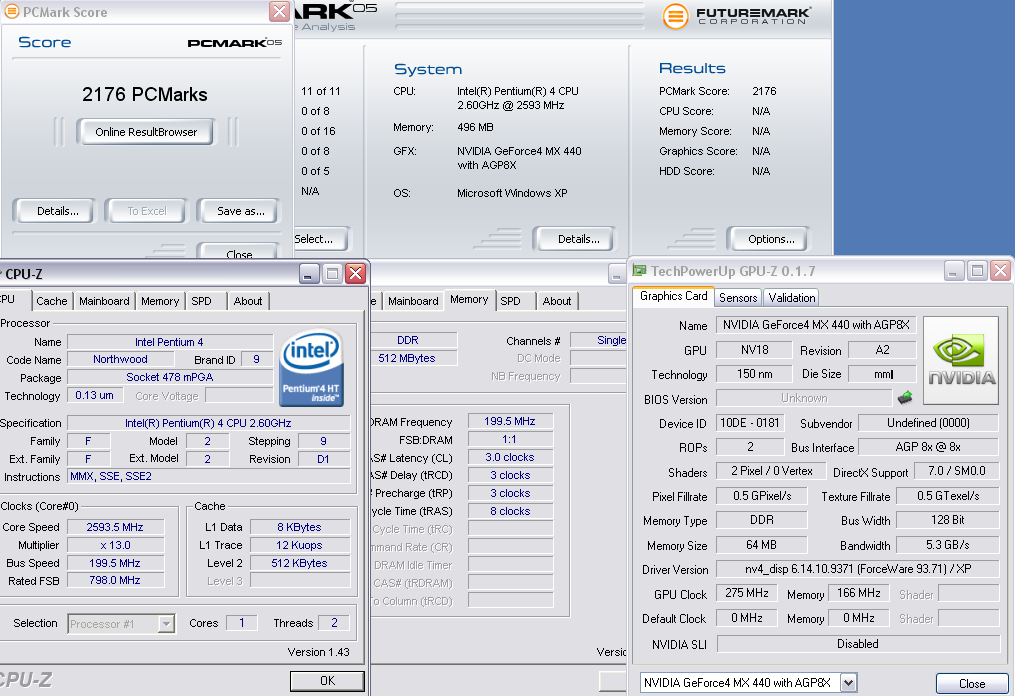Close the PCMark Score window
This screenshot has width=1015, height=696.
[280, 11]
